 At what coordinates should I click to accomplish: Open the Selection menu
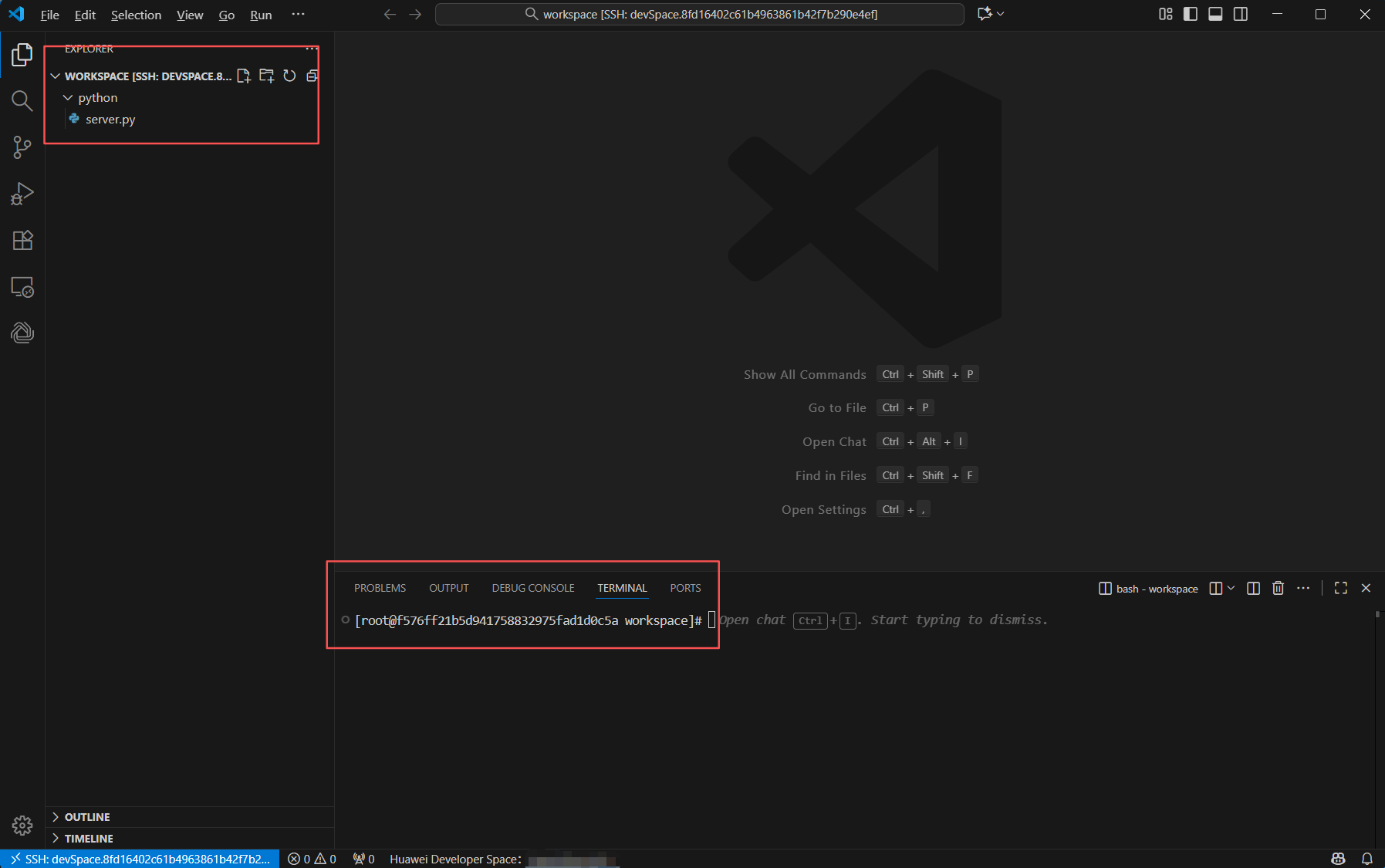[x=136, y=15]
